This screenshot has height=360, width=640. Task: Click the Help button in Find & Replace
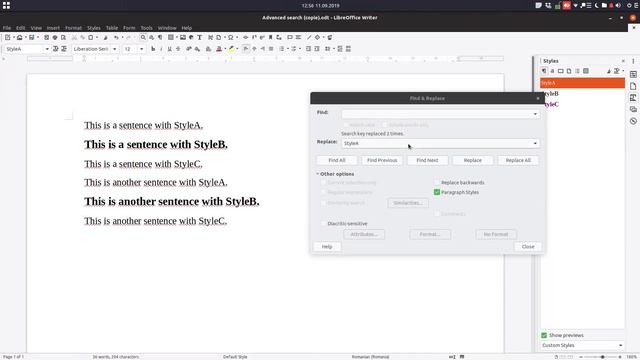327,247
